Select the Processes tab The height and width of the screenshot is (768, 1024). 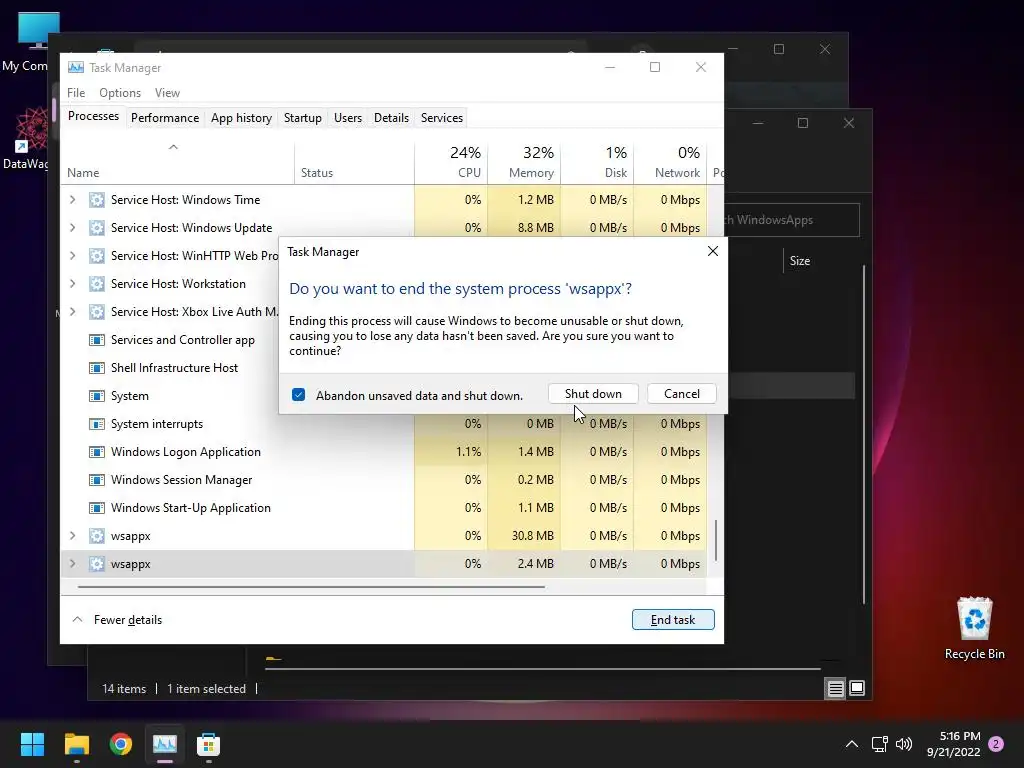93,116
